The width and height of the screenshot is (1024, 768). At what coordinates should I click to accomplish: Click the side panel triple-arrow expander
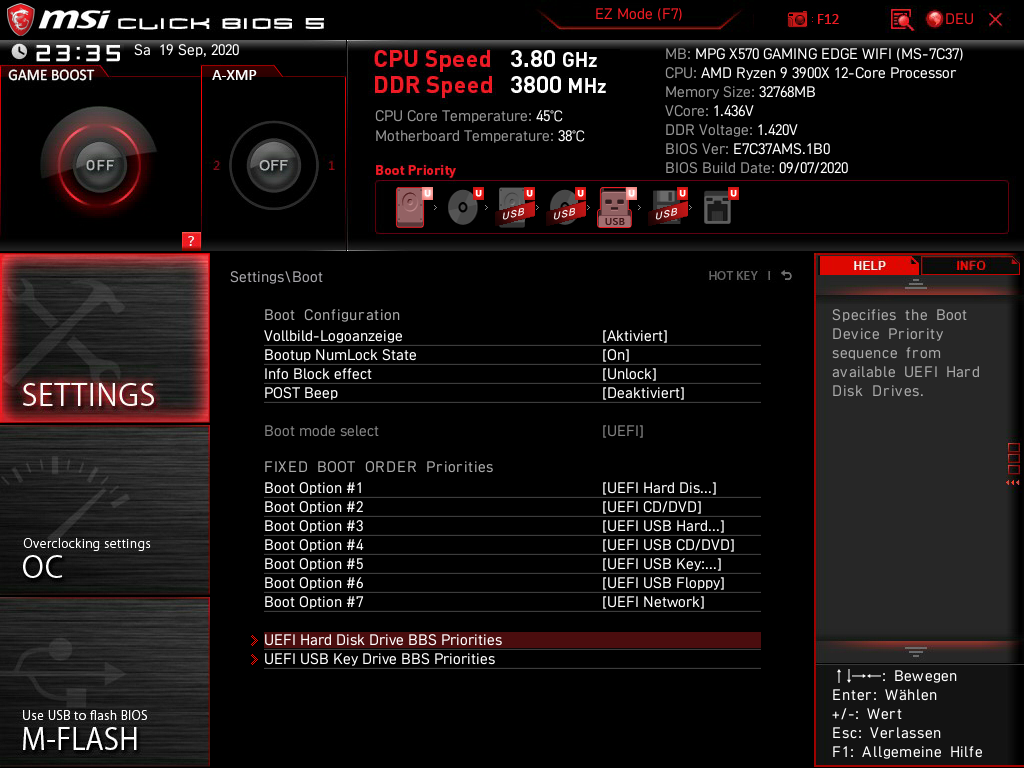(1012, 483)
